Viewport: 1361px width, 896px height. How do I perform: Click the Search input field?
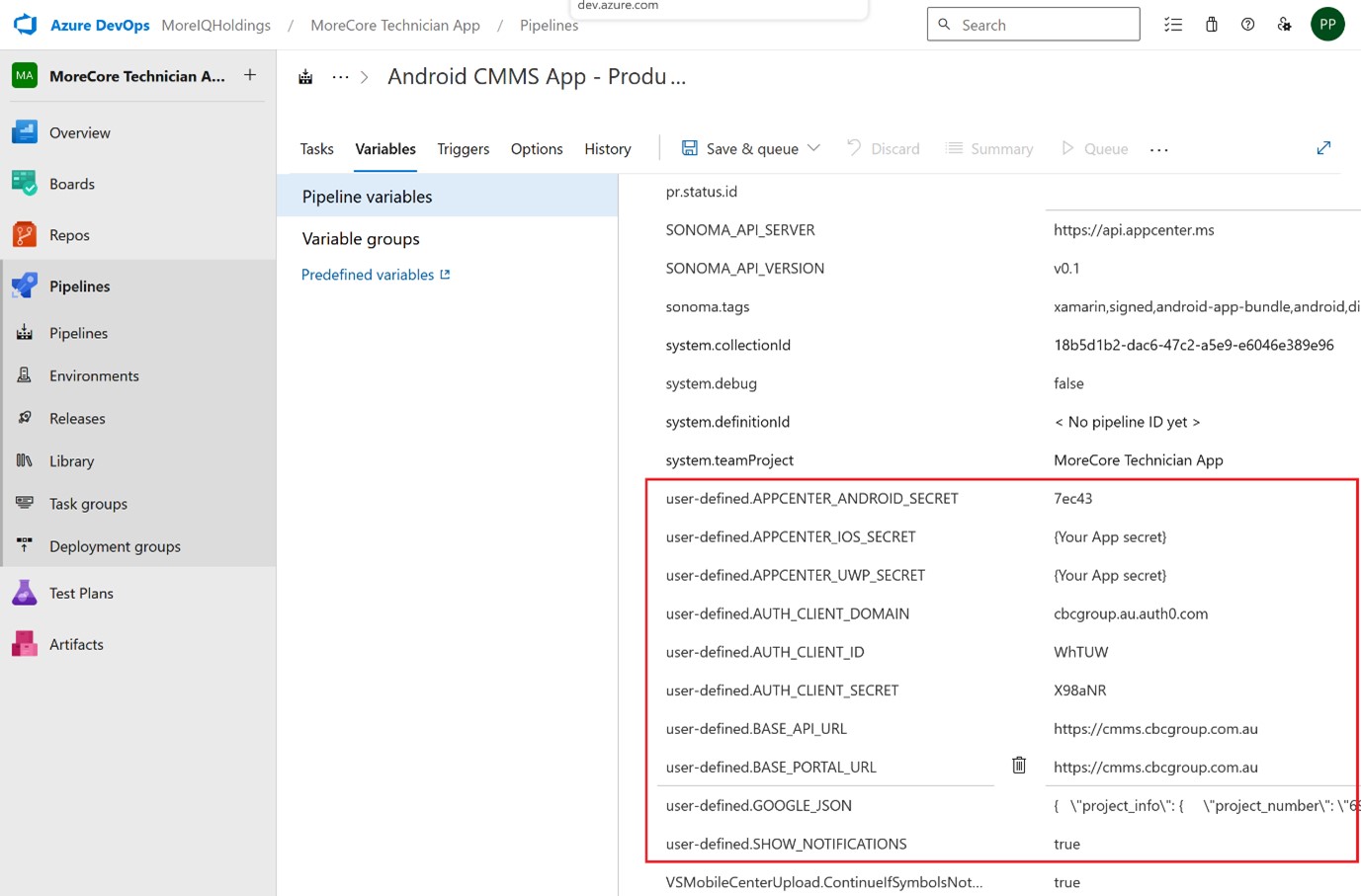(1043, 25)
